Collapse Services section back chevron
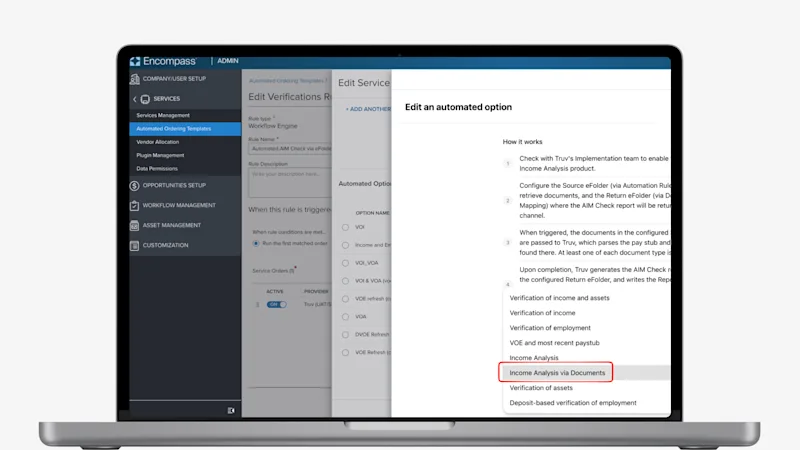Viewport: 800px width, 450px height. pos(135,99)
